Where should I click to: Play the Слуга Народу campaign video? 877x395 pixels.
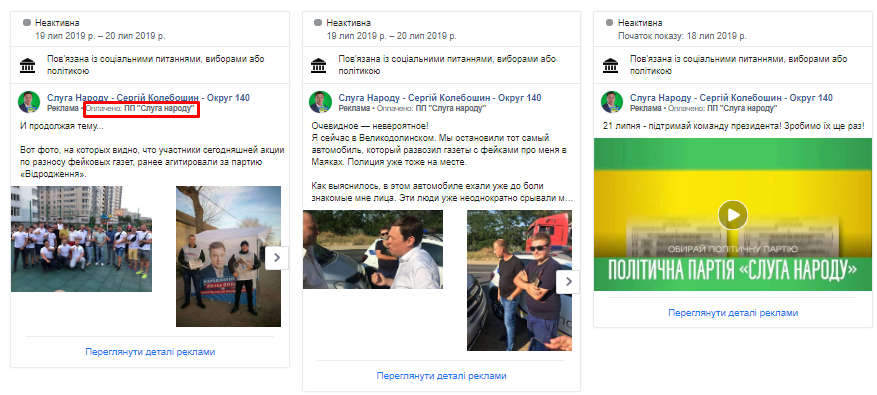pyautogui.click(x=733, y=215)
